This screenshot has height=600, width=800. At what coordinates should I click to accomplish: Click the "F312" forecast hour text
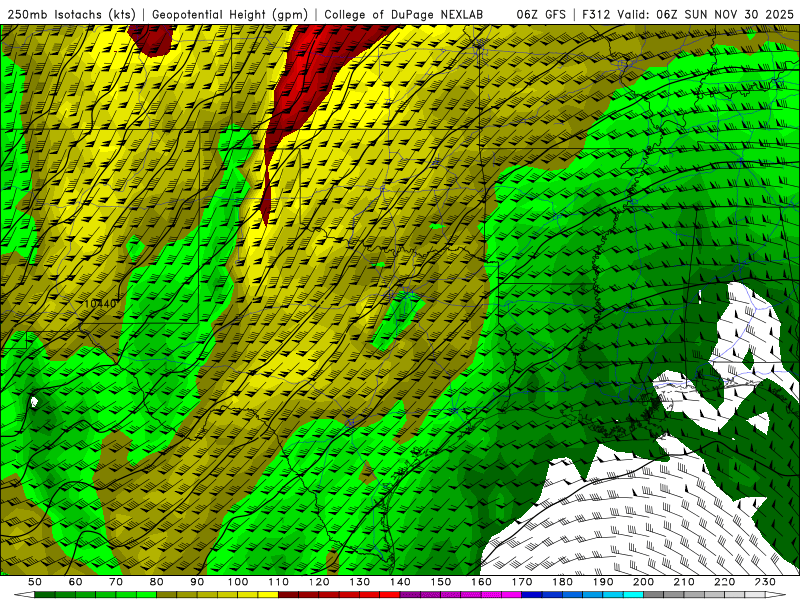(596, 14)
